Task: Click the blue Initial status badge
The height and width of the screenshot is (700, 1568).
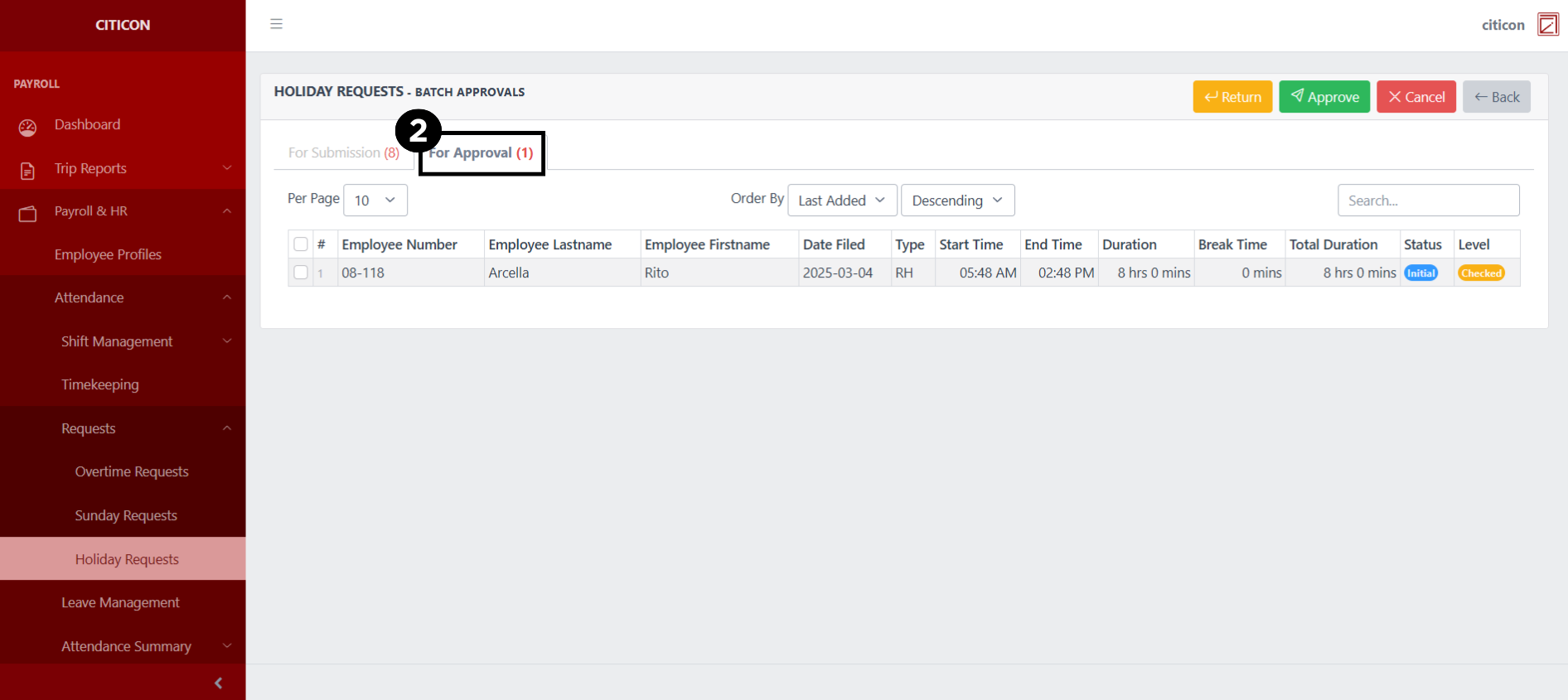Action: click(1420, 273)
